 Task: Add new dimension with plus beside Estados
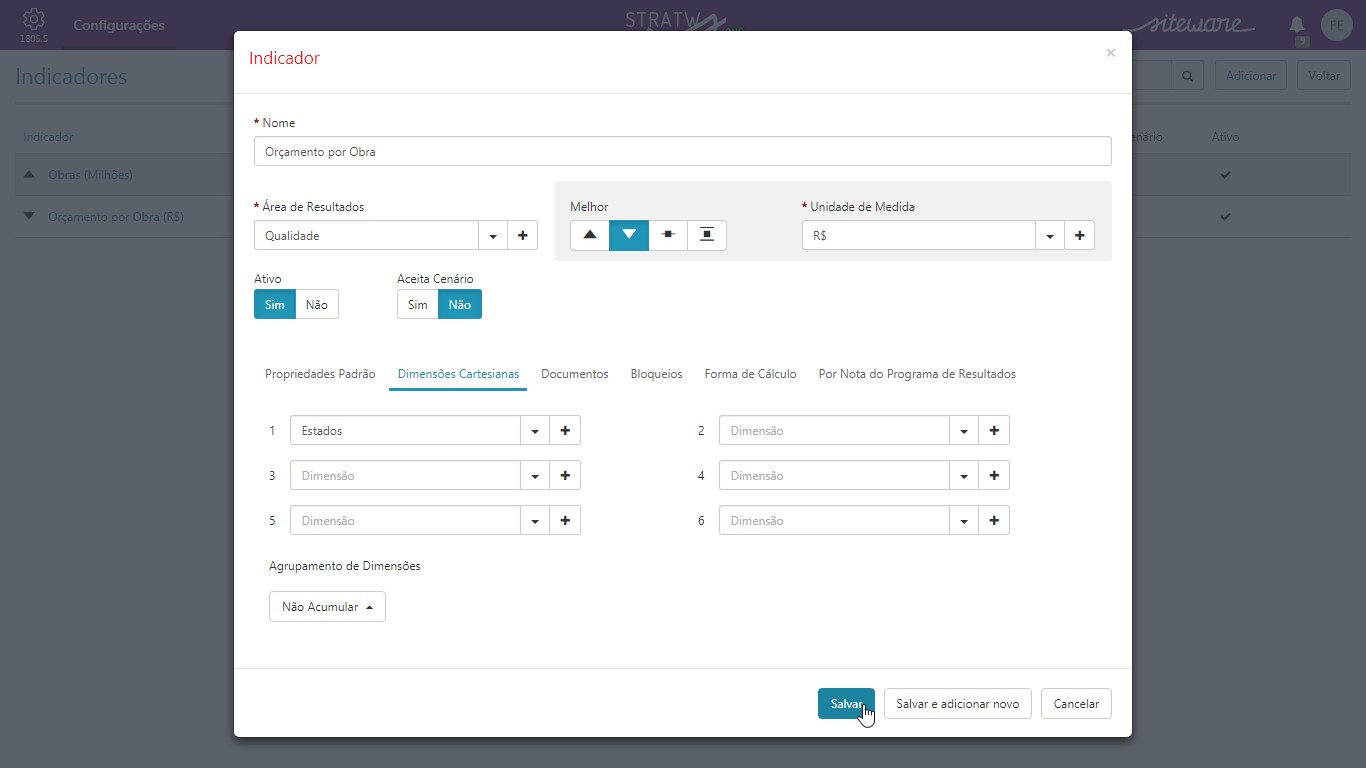coord(565,431)
